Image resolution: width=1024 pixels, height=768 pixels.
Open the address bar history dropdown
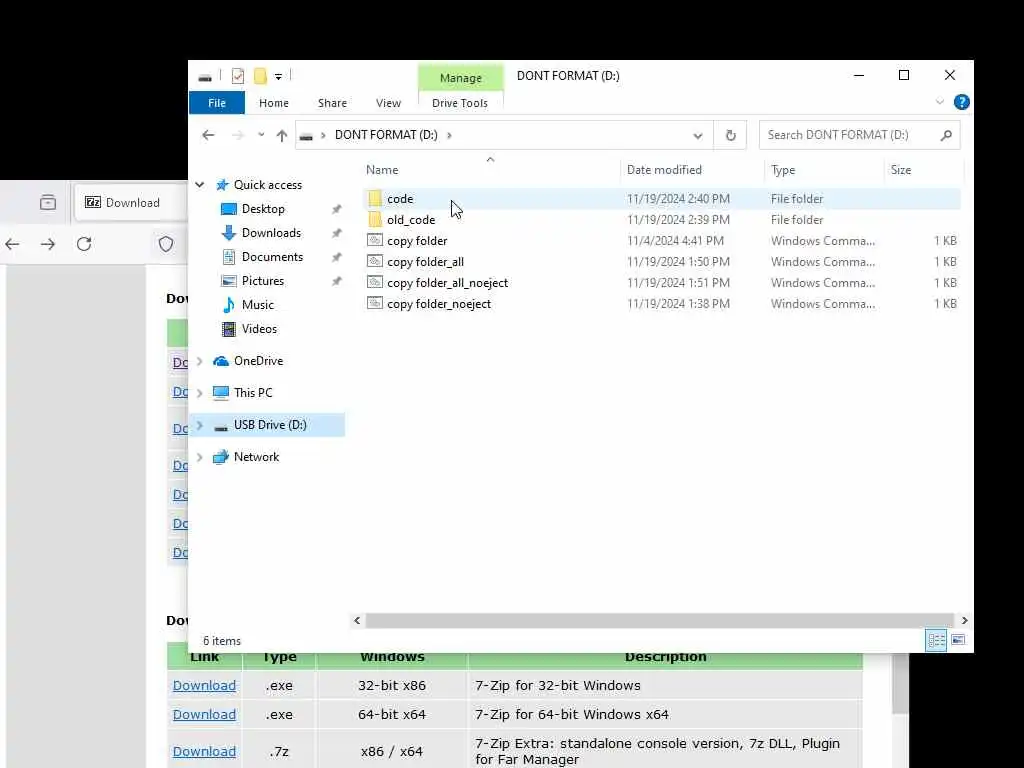coord(697,136)
